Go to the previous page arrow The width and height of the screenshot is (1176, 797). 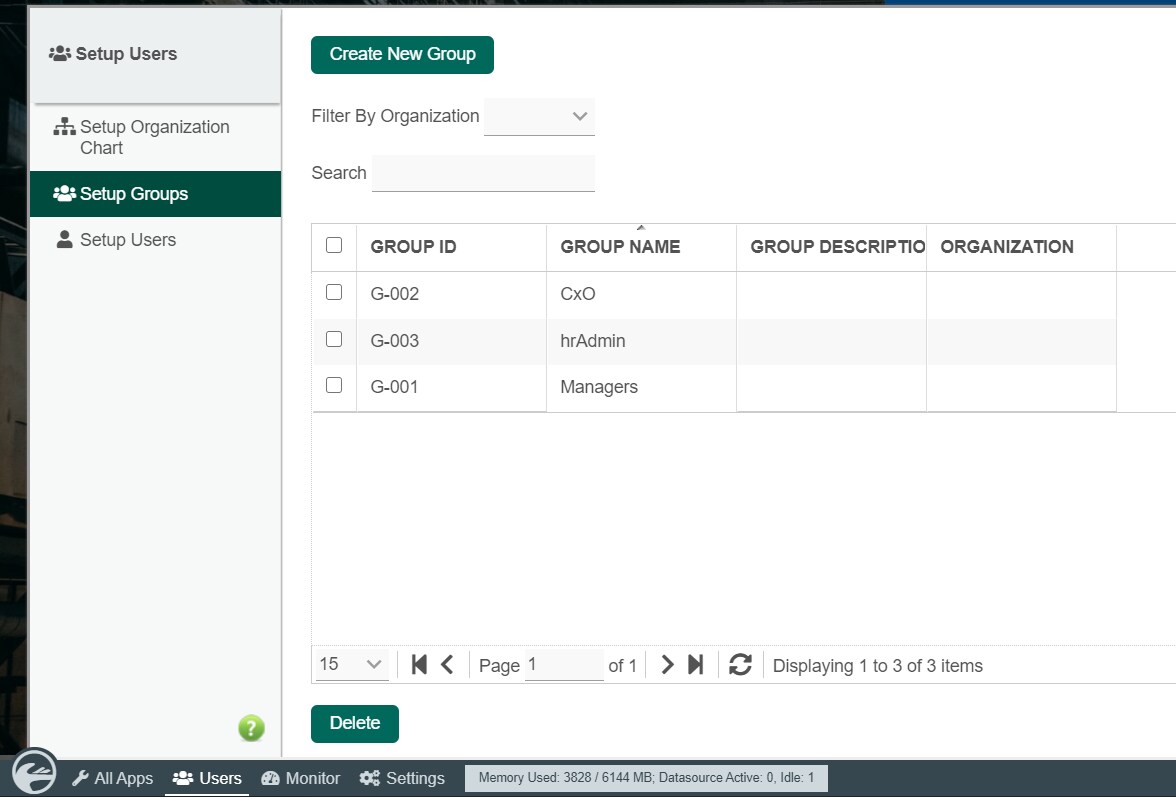coord(447,664)
